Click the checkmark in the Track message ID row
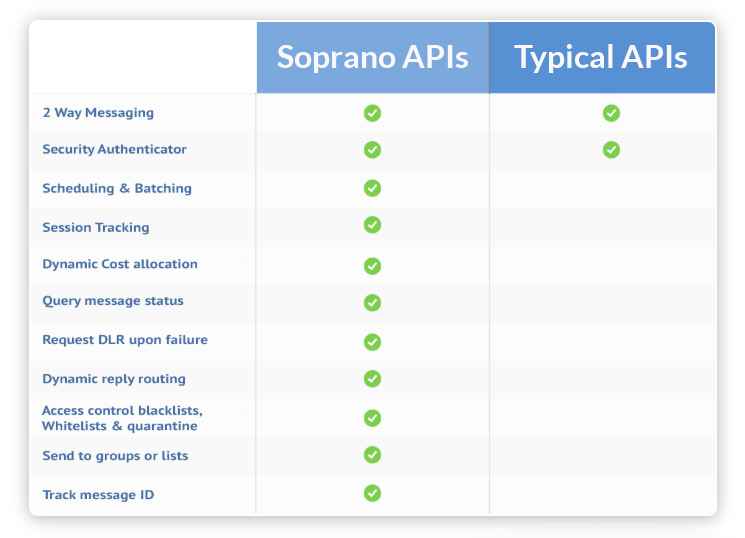The image size is (745, 538). pyautogui.click(x=372, y=493)
